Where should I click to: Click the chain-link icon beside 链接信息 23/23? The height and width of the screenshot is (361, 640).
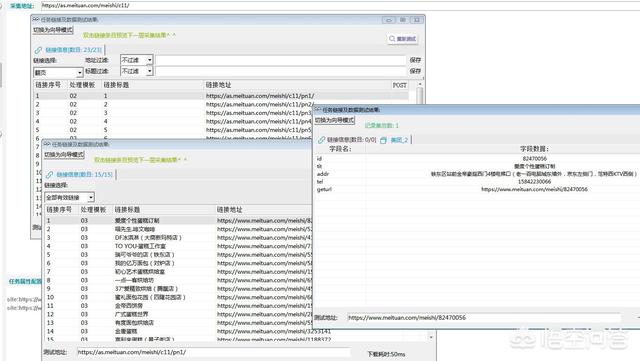pyautogui.click(x=38, y=50)
